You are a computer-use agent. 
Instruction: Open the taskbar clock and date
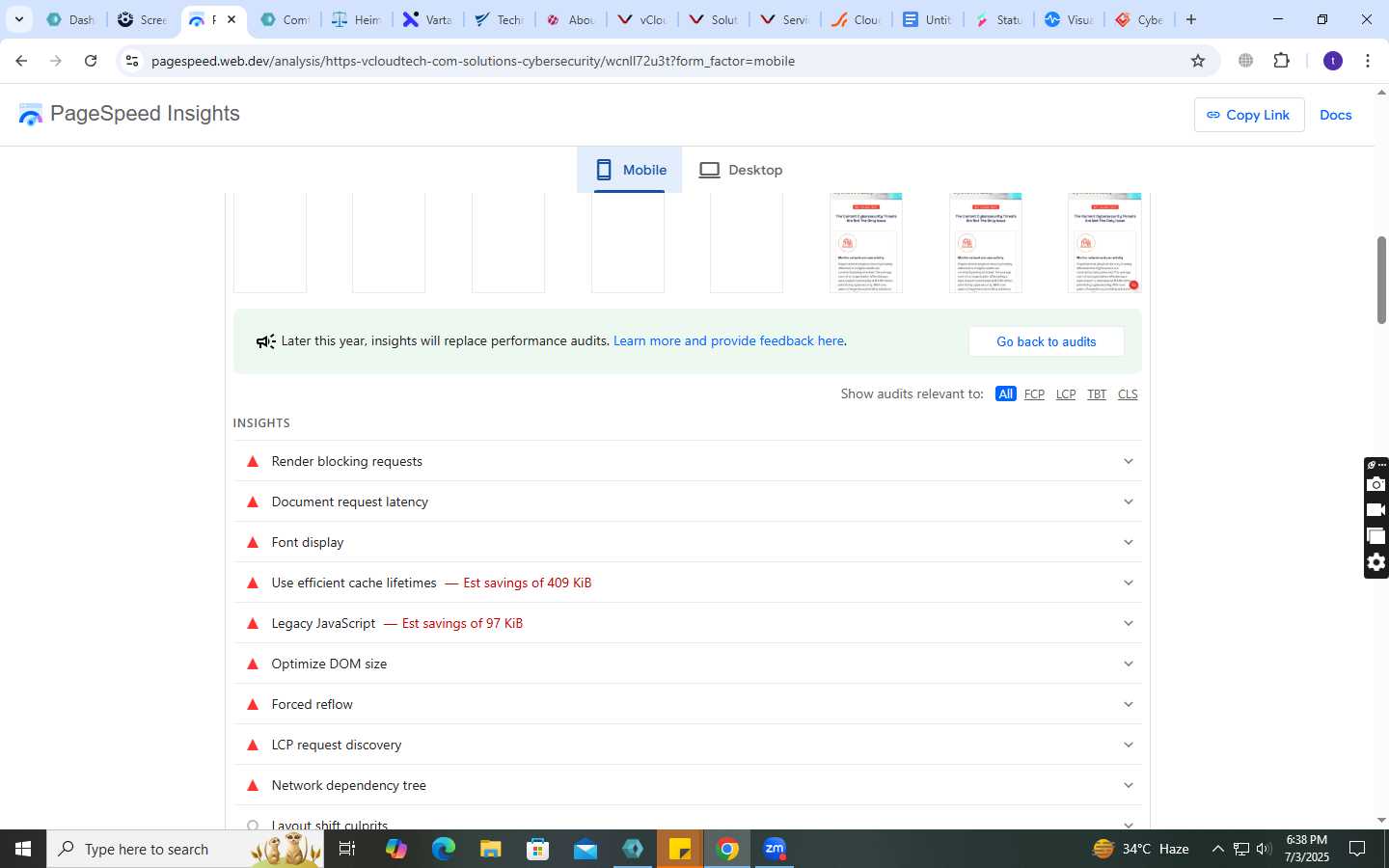(x=1306, y=849)
